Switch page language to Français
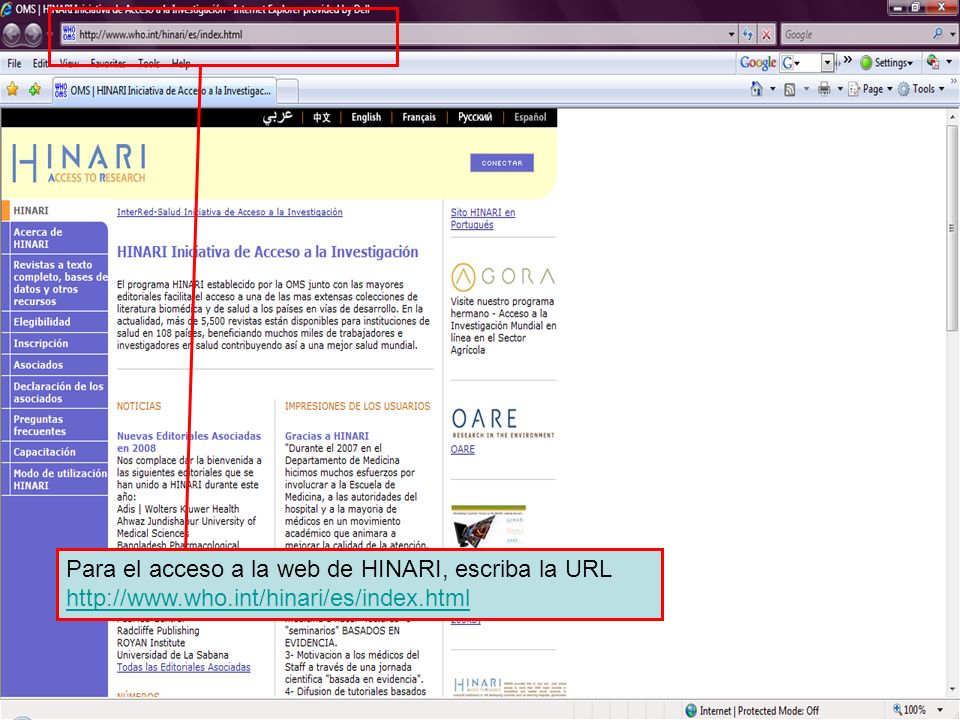Image resolution: width=960 pixels, height=720 pixels. (x=419, y=117)
